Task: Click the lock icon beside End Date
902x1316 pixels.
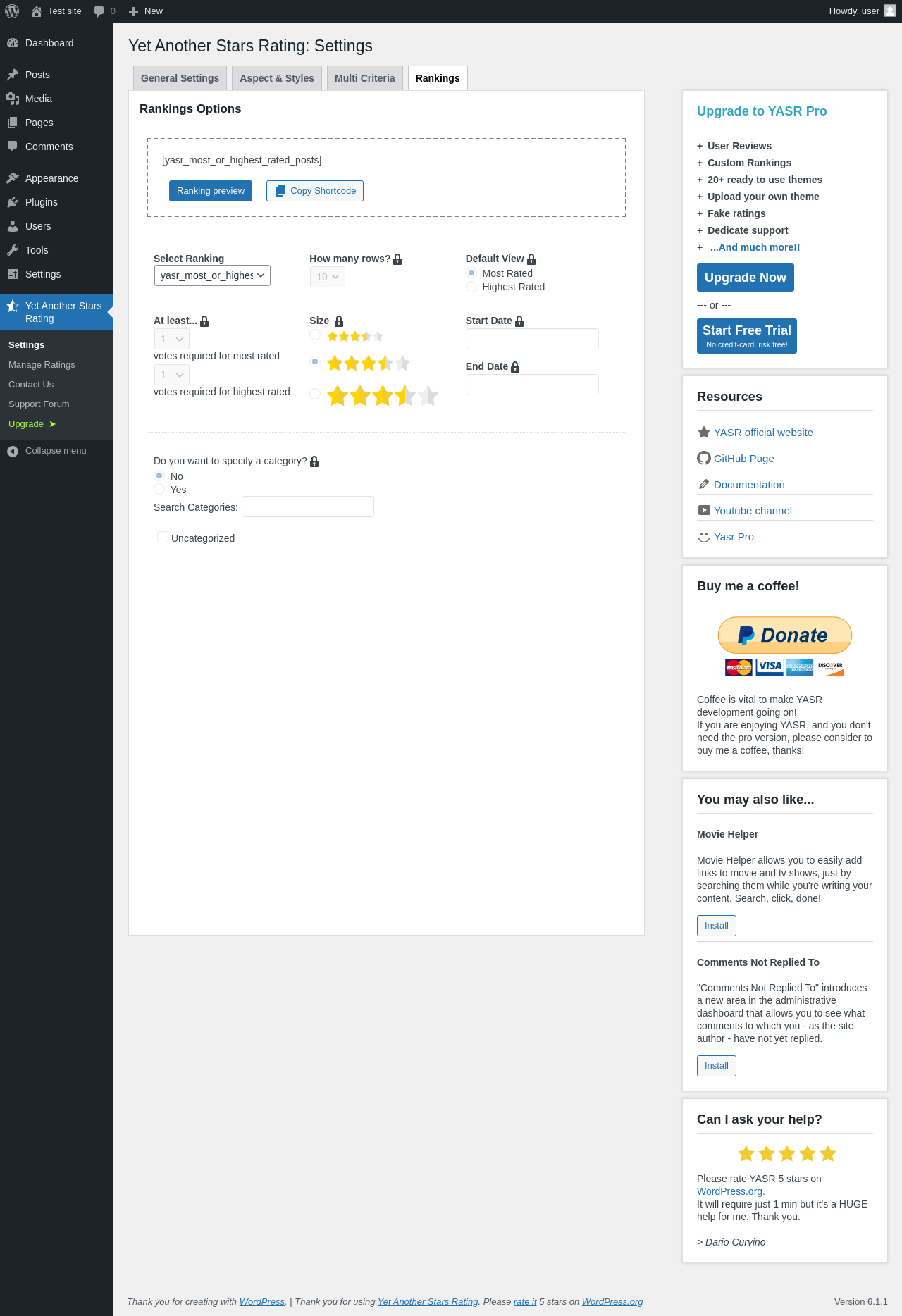Action: pyautogui.click(x=515, y=367)
